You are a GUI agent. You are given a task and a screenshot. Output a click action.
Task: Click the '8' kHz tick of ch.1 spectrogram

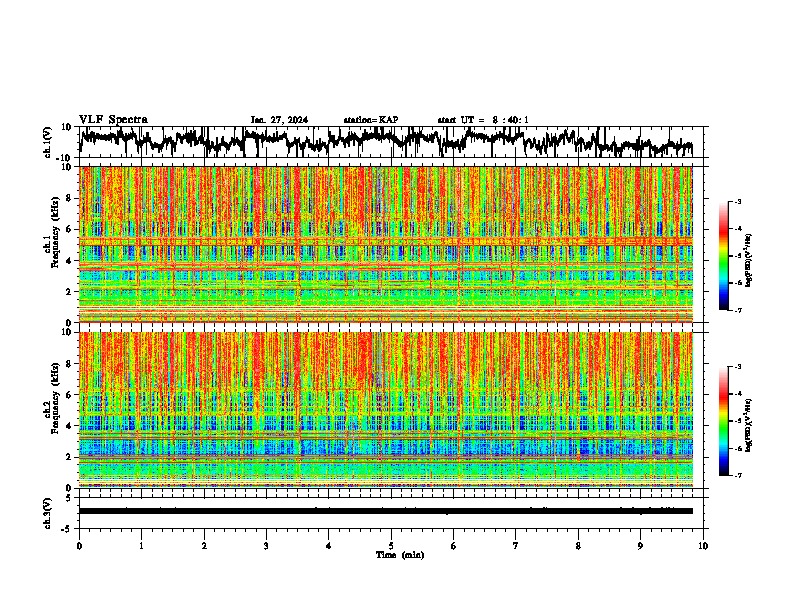pos(70,198)
